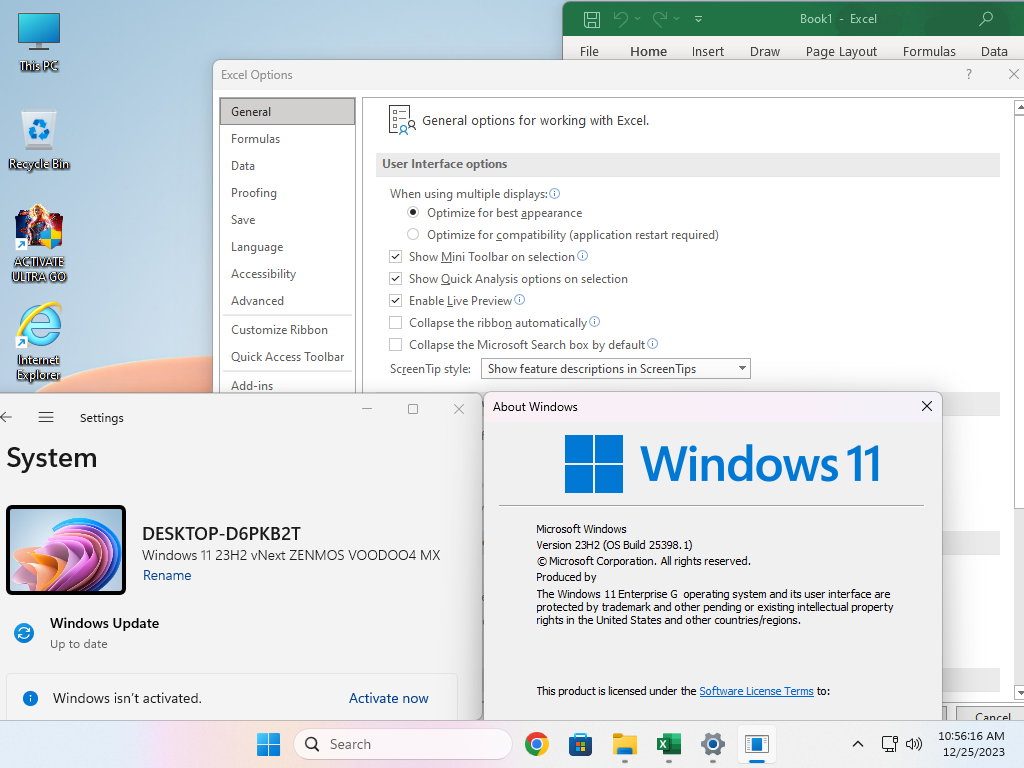Open the ACTIVATE ULTRA GO desktop shortcut
Screen dimensions: 1024x768
[39, 244]
